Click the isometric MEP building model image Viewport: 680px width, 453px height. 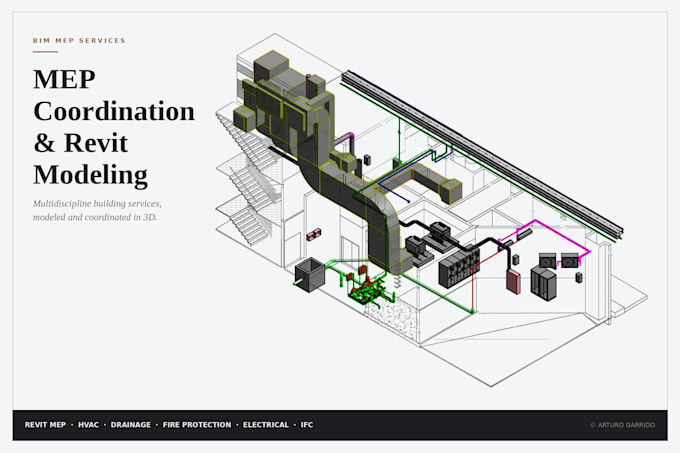click(432, 210)
